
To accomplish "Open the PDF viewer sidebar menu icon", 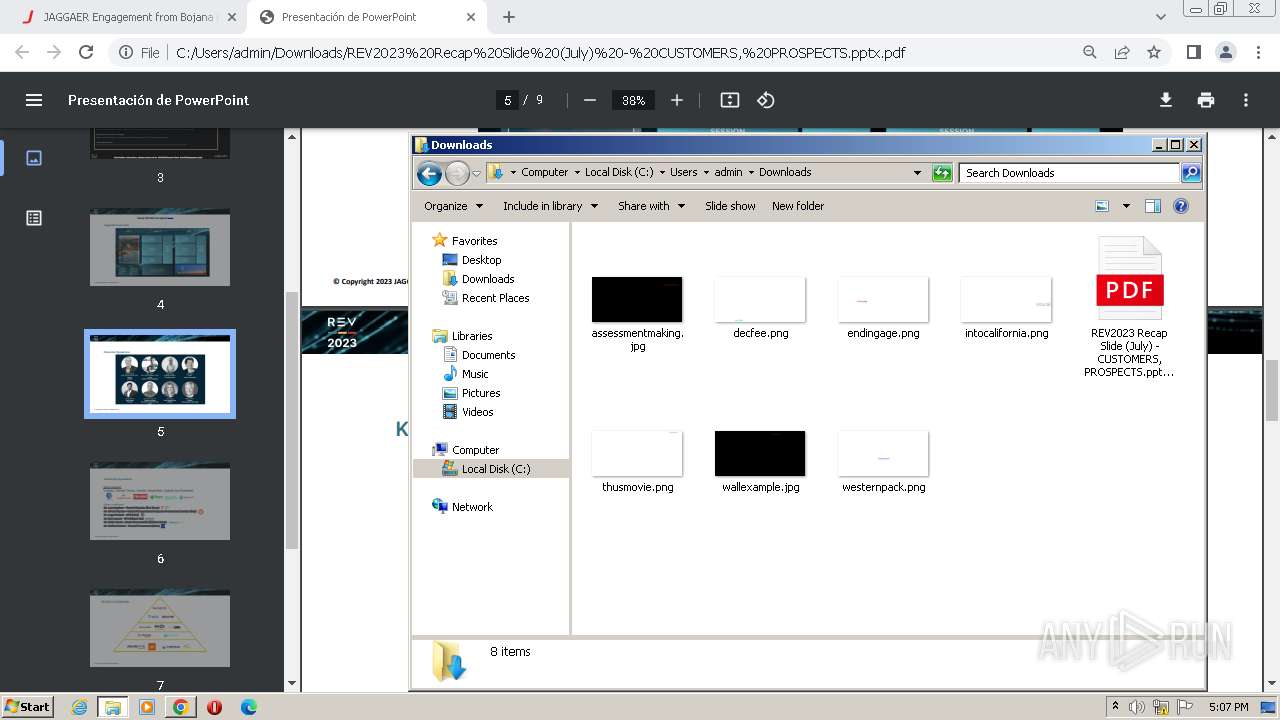I will coord(34,100).
